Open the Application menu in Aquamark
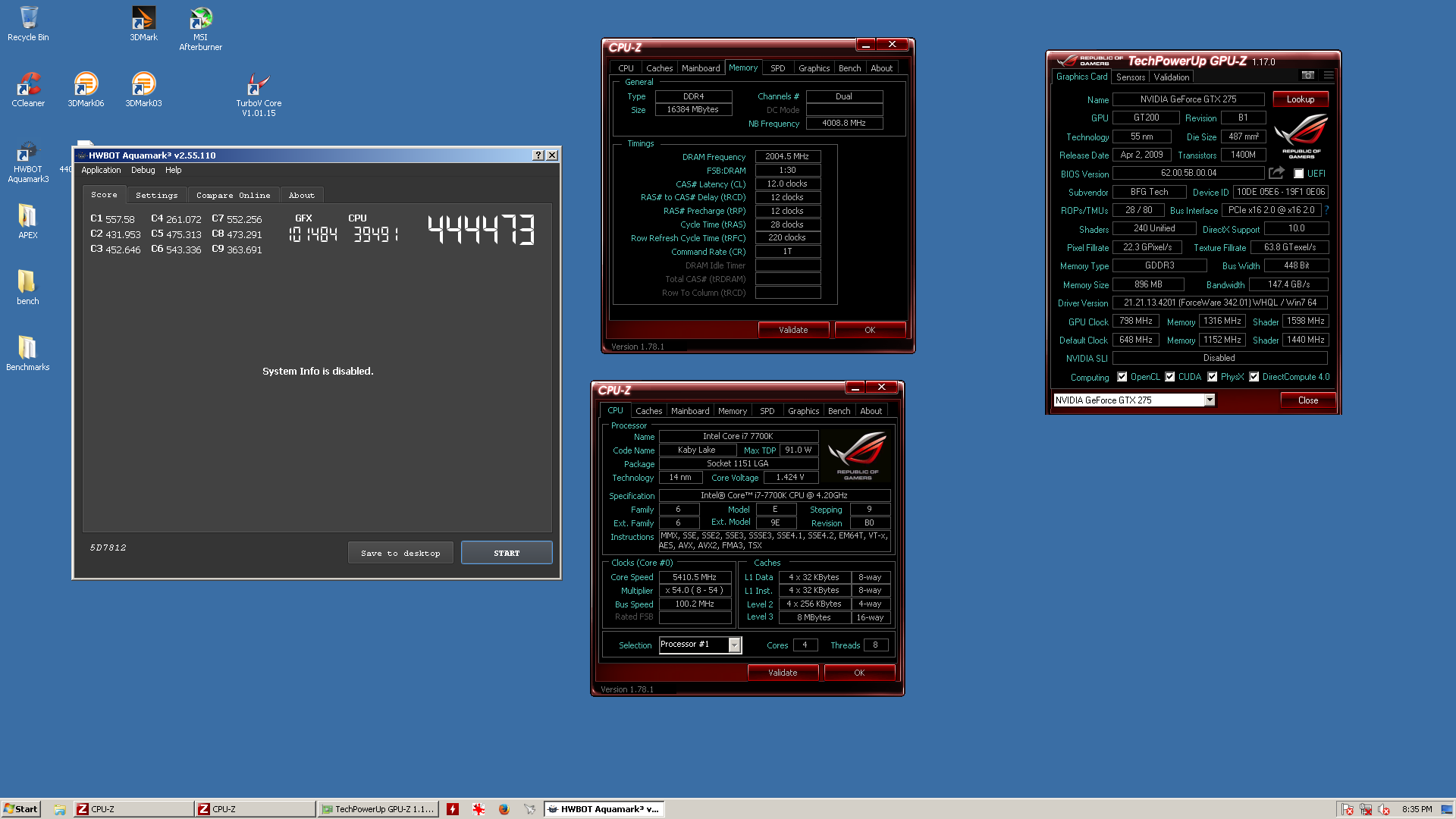This screenshot has width=1456, height=819. tap(101, 170)
